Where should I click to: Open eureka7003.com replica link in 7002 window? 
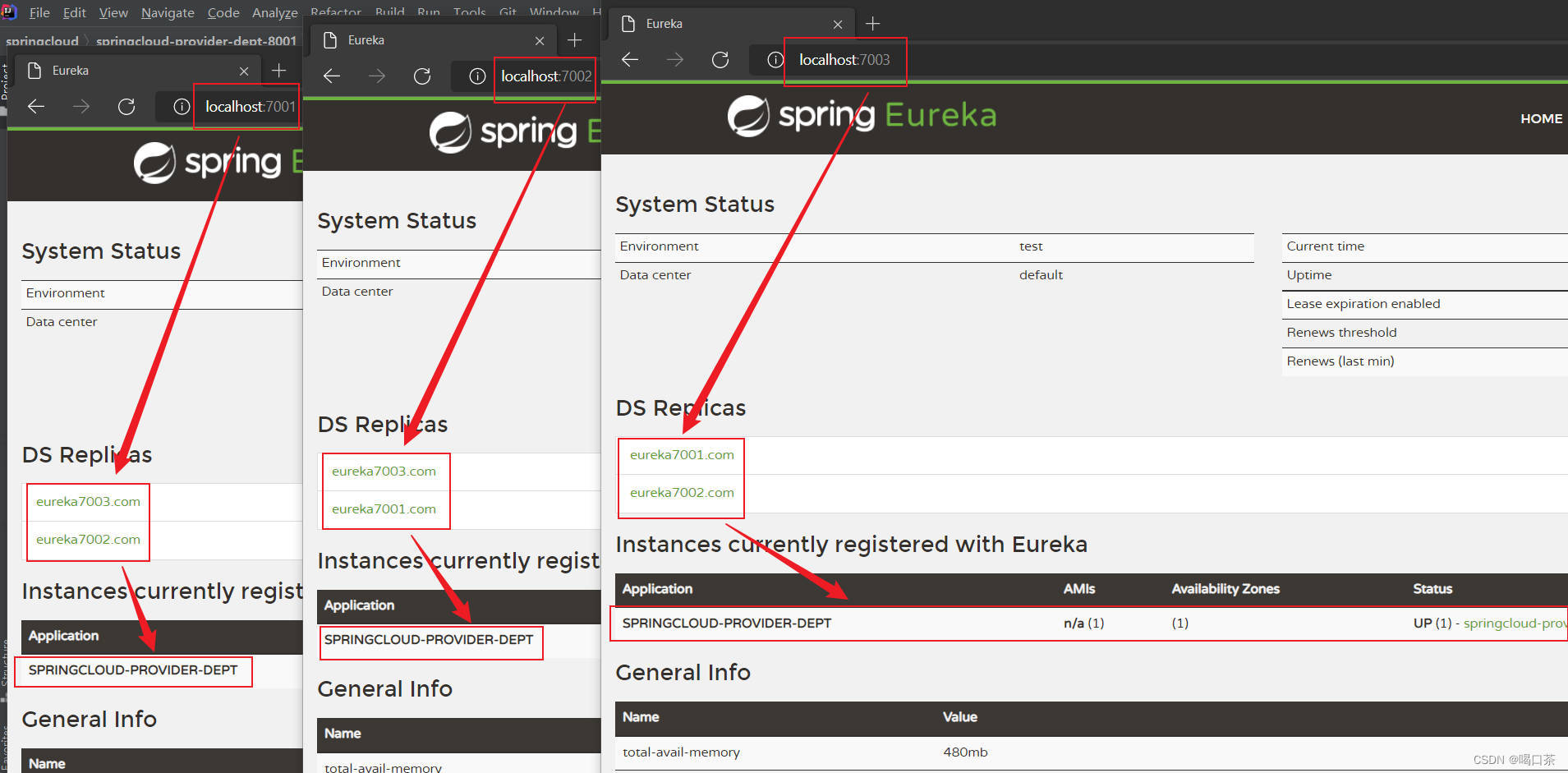pyautogui.click(x=384, y=471)
